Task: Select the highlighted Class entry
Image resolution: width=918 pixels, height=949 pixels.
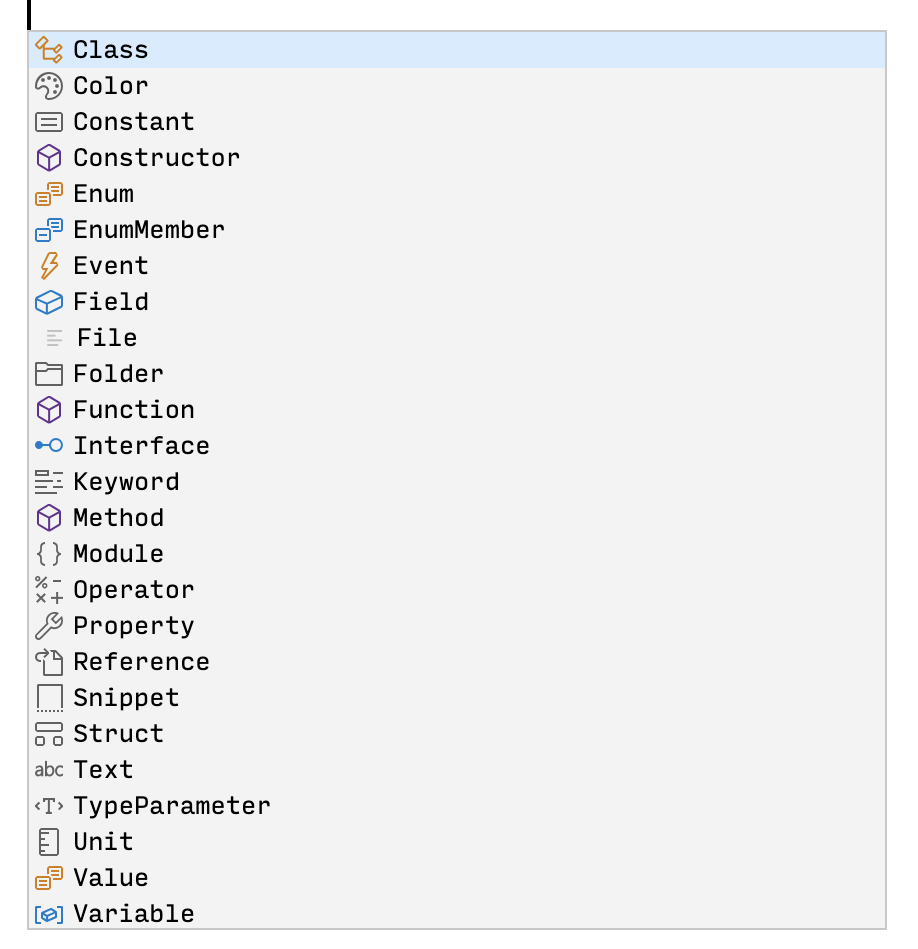Action: pyautogui.click(x=110, y=49)
